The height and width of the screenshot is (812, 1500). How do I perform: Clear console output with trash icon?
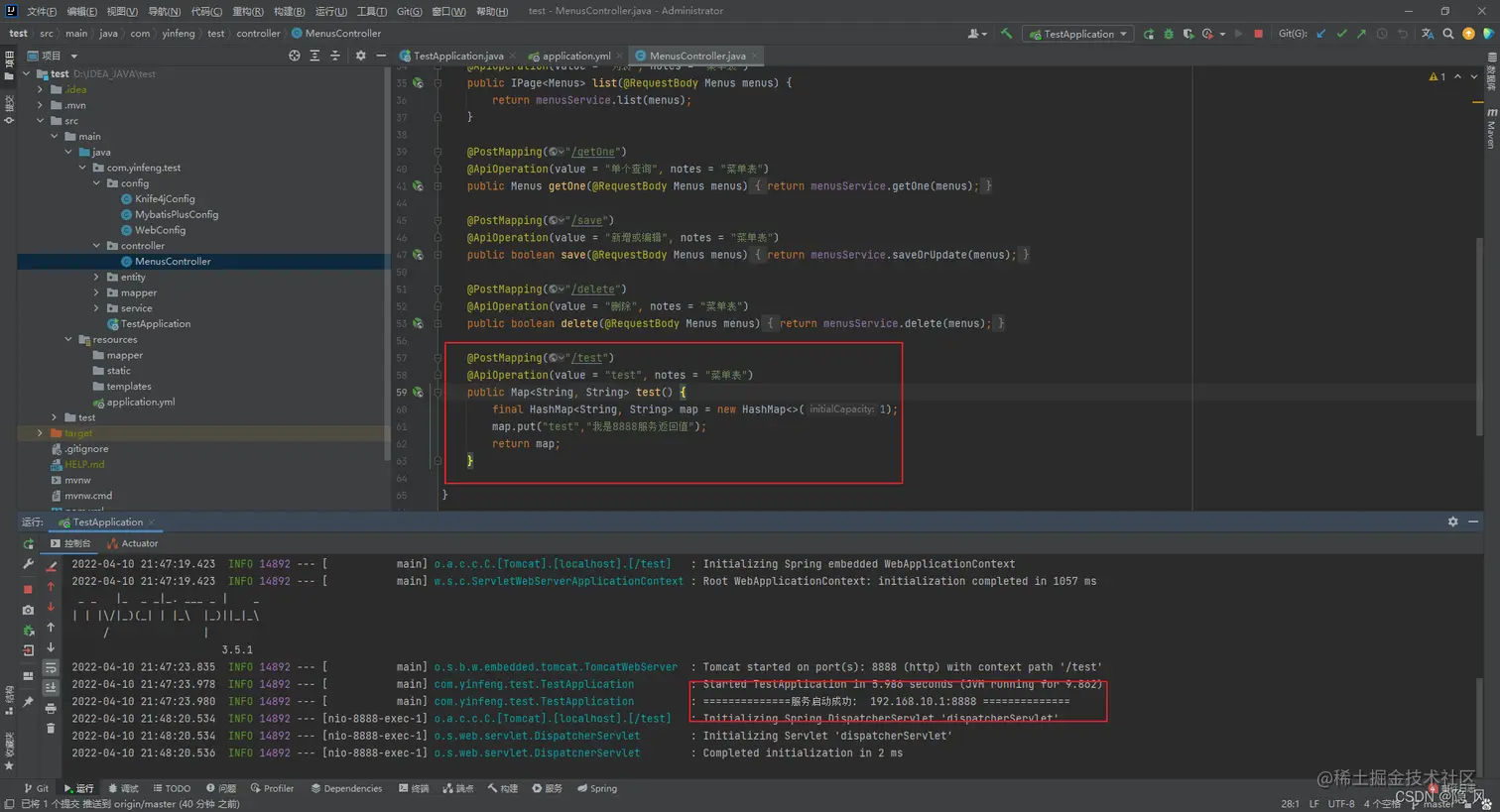[51, 728]
